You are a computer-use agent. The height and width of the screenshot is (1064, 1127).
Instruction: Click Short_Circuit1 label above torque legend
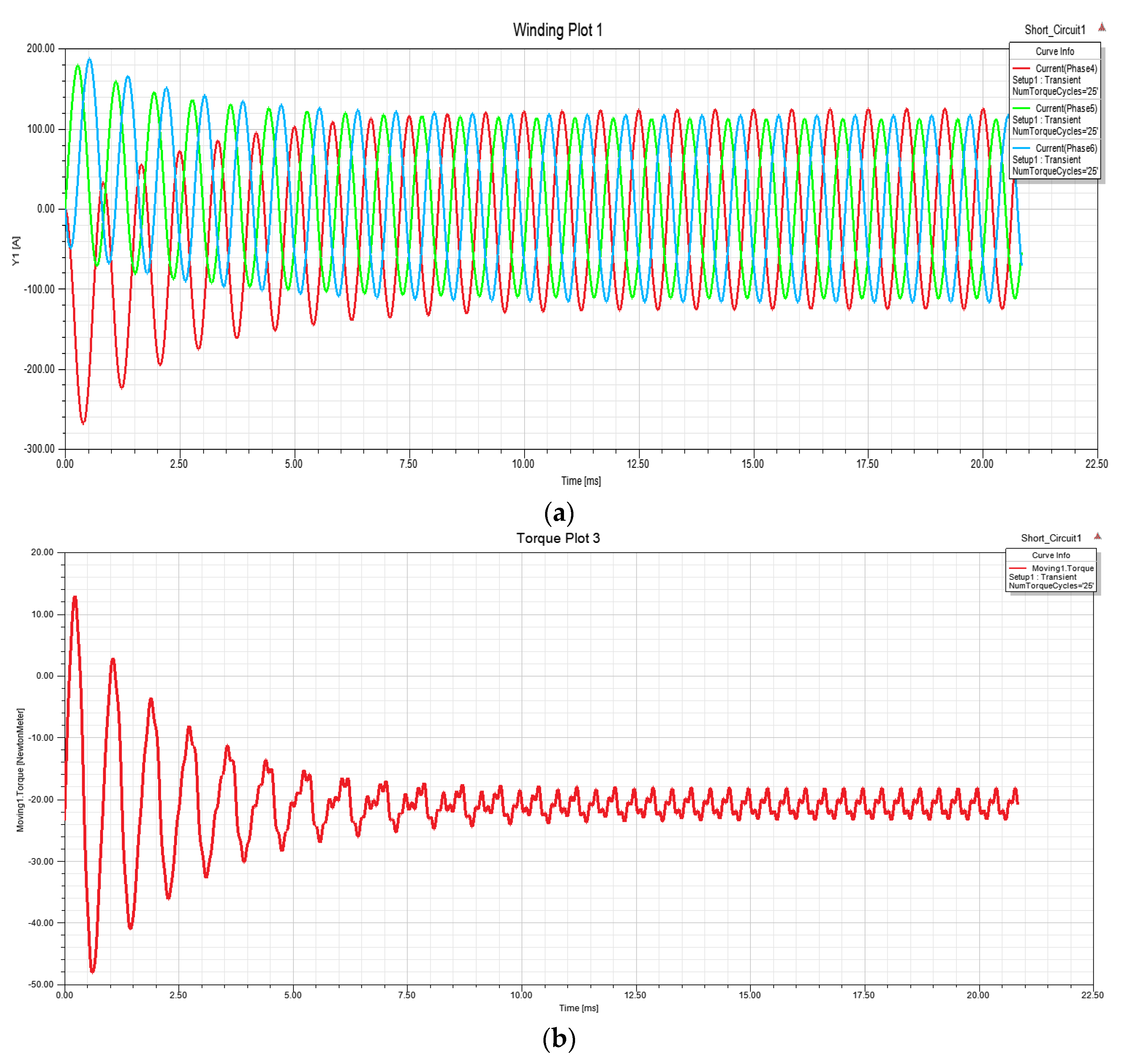1051,538
